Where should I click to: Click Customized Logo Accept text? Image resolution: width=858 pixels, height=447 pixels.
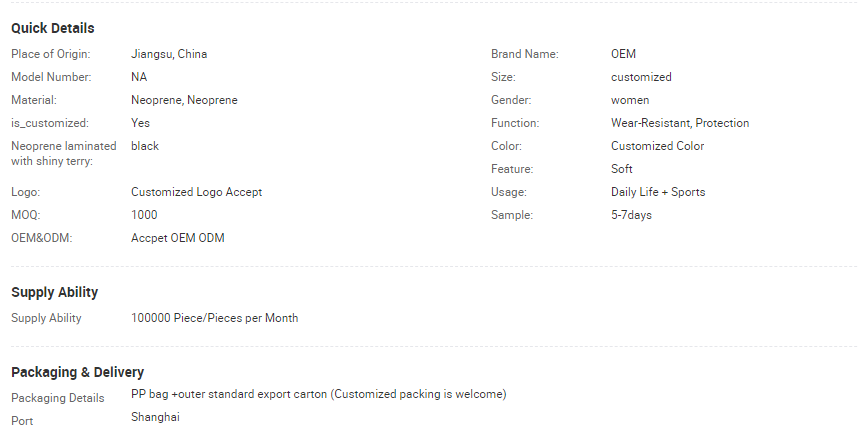[196, 192]
